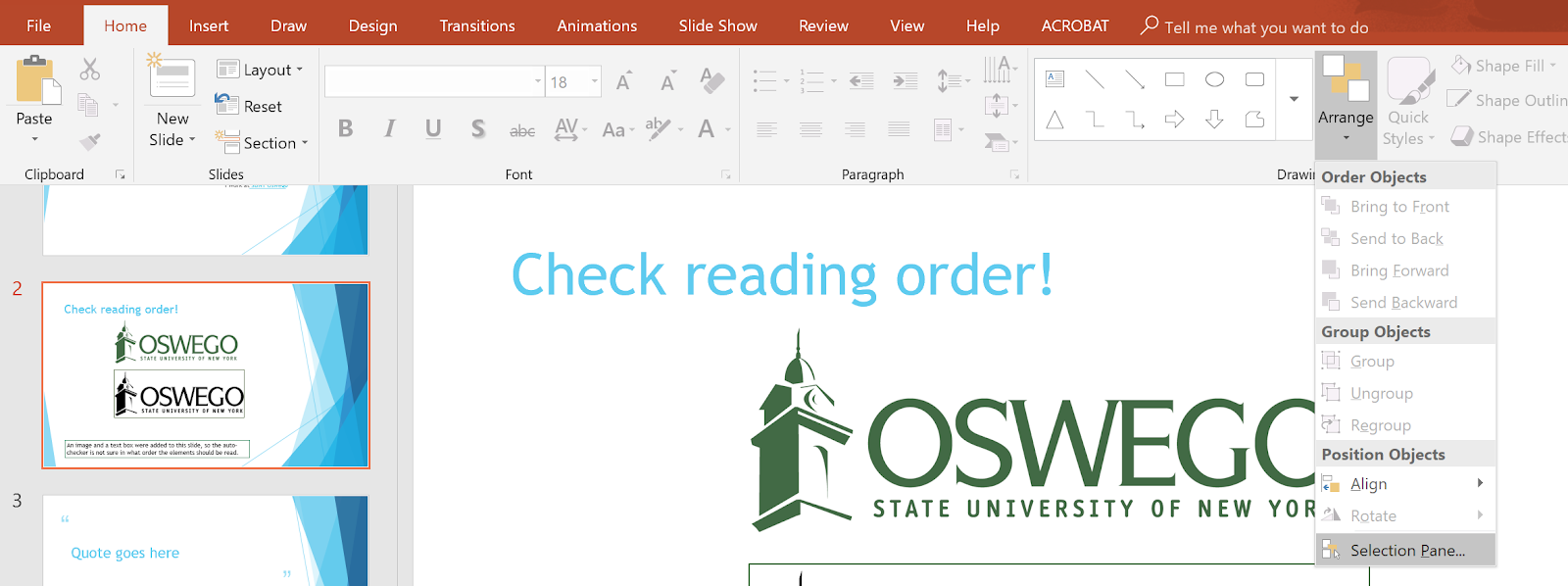
Task: Click the font name box
Action: (x=434, y=81)
